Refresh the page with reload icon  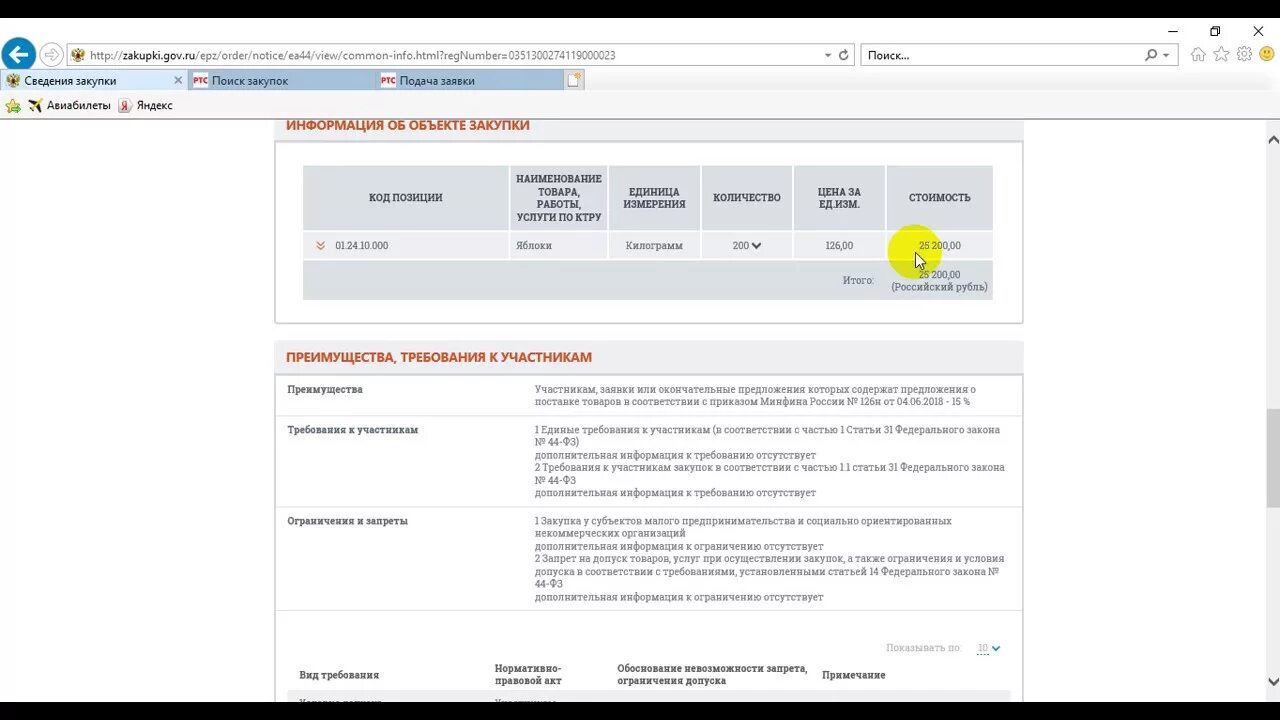click(844, 55)
